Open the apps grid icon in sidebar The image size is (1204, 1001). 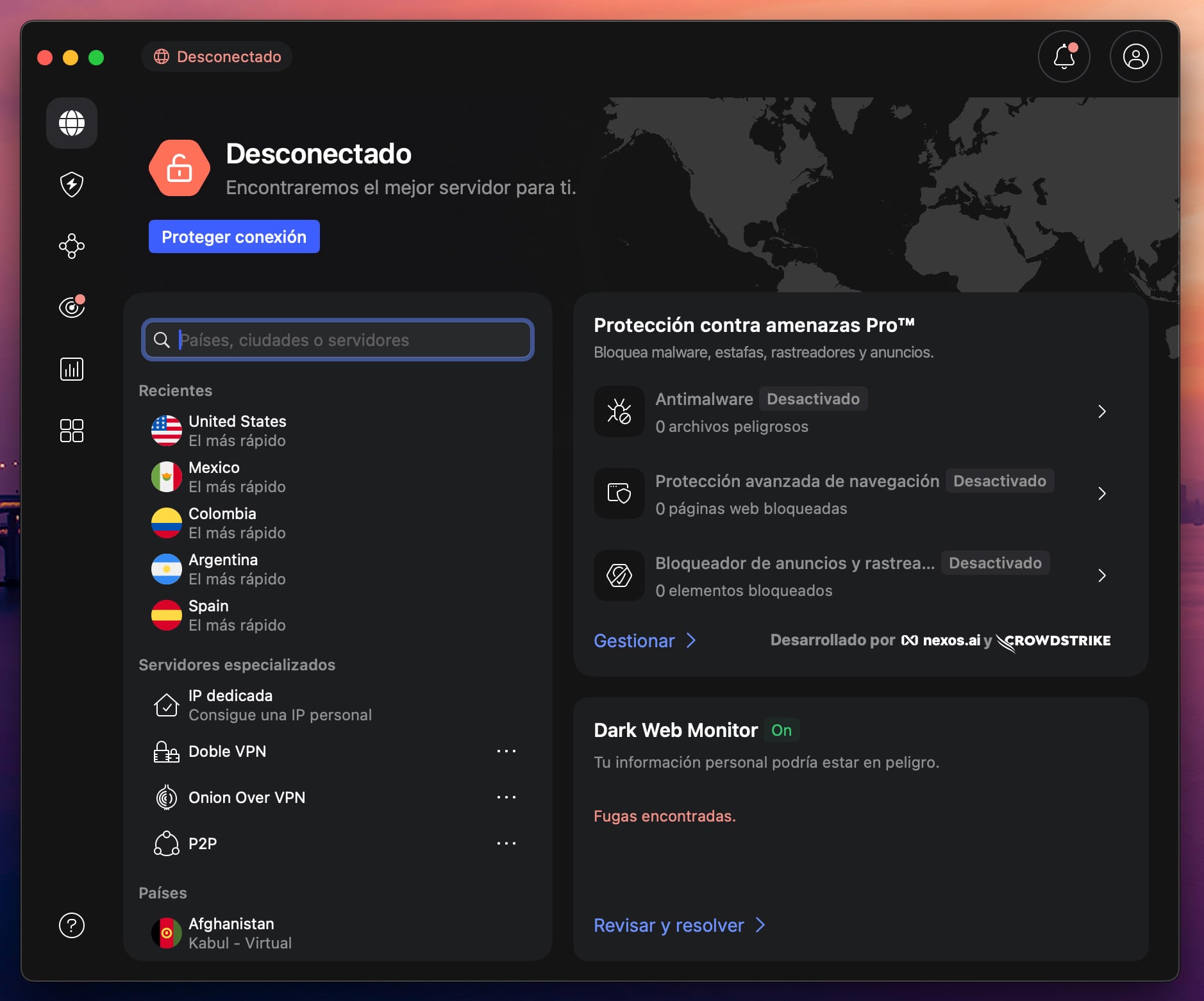click(x=72, y=431)
